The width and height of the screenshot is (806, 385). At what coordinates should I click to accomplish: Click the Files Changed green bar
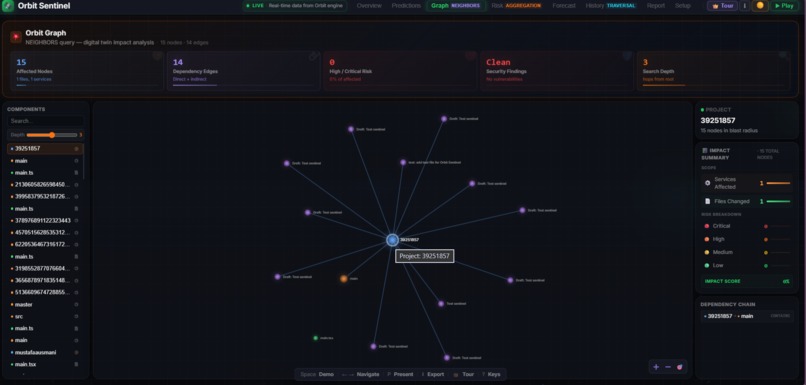tap(778, 201)
